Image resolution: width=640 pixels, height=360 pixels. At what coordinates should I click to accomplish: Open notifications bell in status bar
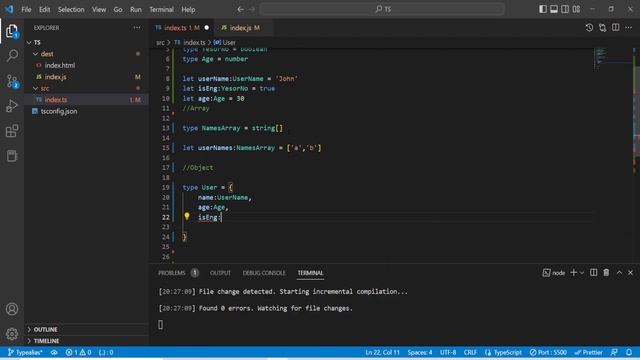point(629,352)
